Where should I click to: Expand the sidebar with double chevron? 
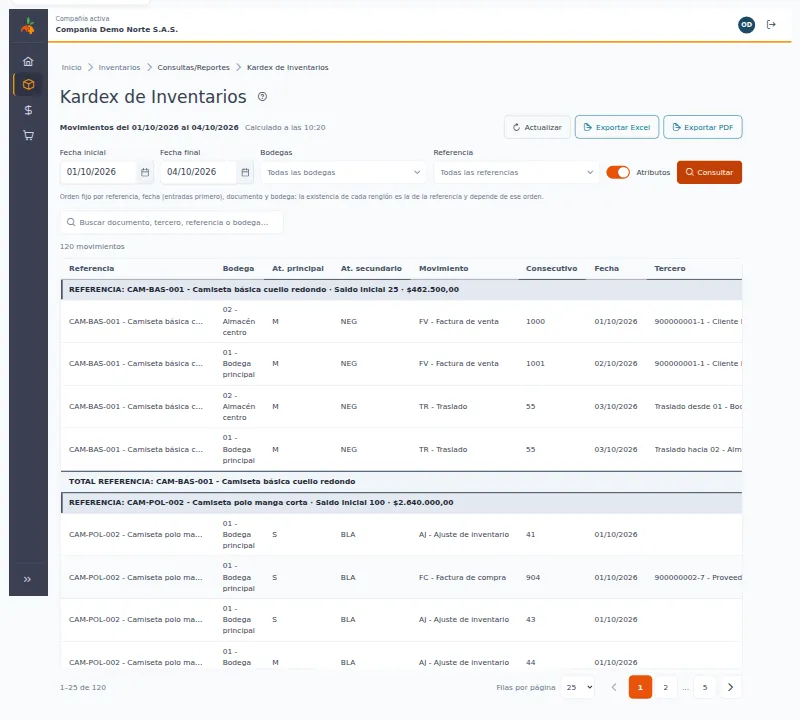[x=28, y=579]
